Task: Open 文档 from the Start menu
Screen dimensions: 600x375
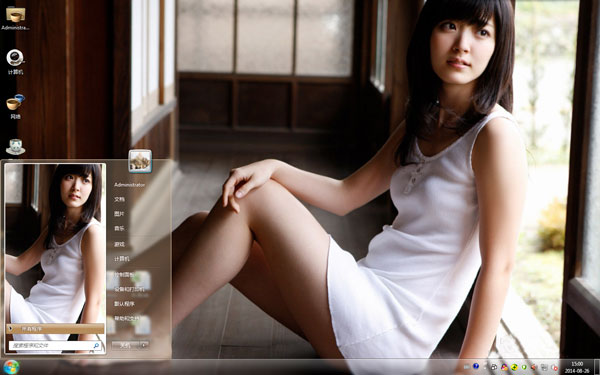Action: pos(119,199)
